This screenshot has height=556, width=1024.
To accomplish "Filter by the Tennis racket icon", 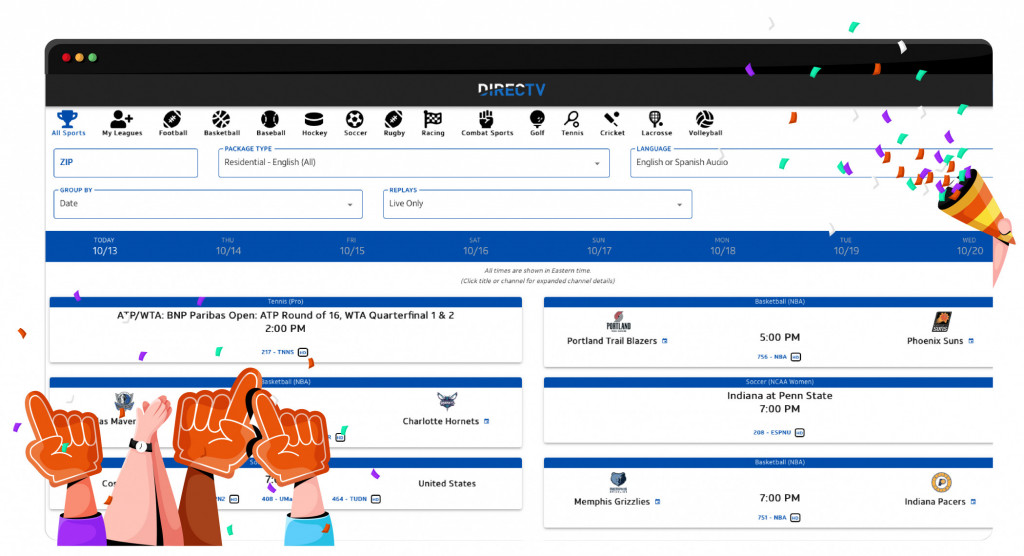I will (x=572, y=119).
